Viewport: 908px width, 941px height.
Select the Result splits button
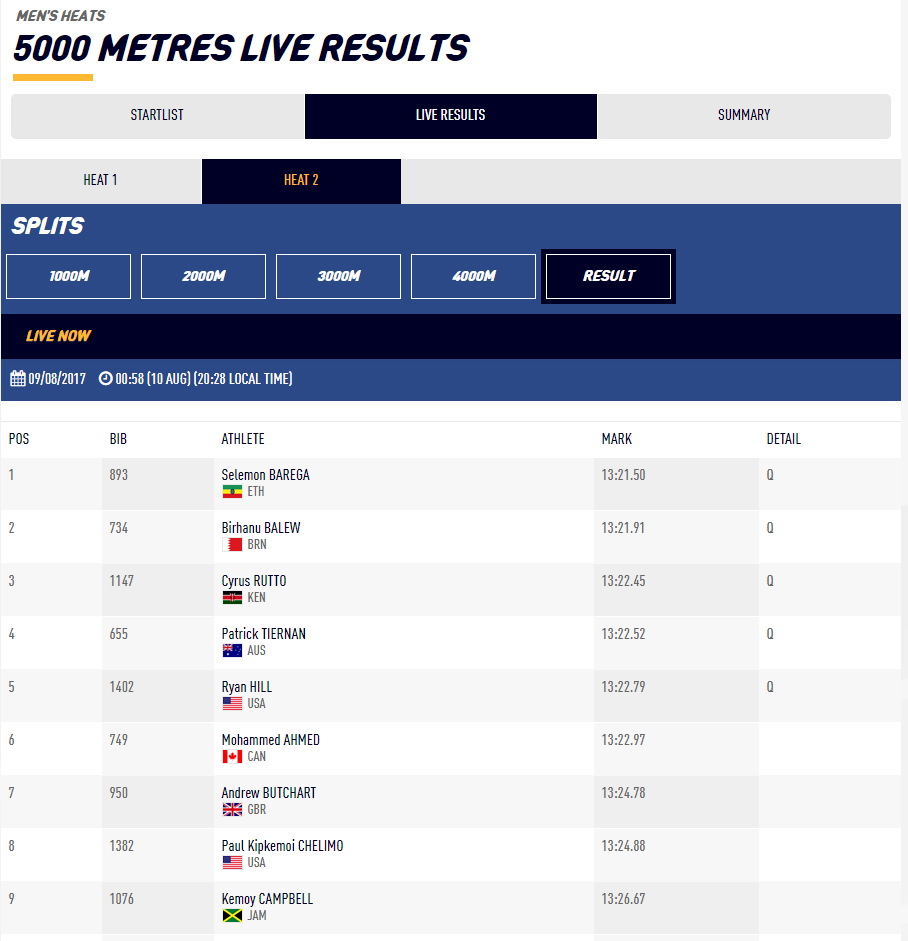pos(608,276)
